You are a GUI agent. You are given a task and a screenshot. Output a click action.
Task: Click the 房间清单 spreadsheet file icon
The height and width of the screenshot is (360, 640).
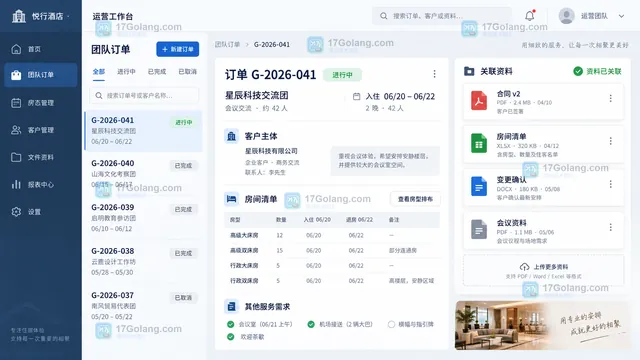pos(479,144)
